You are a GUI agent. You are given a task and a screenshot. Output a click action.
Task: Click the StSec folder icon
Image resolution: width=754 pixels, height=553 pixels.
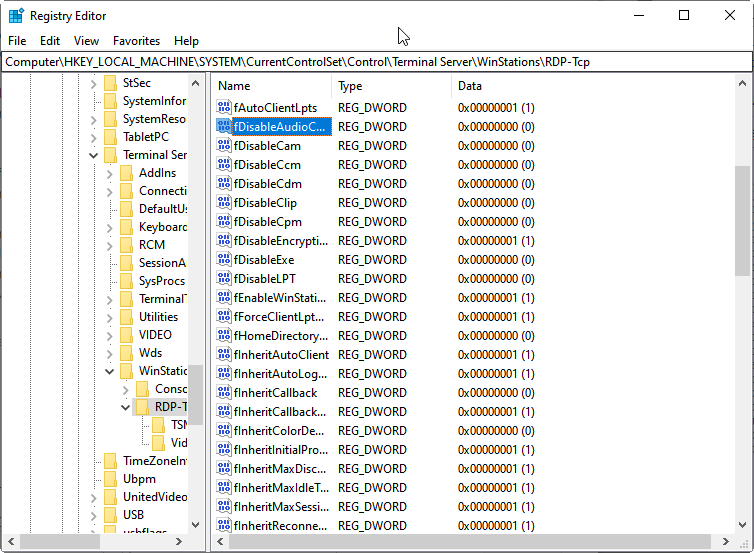(x=111, y=83)
